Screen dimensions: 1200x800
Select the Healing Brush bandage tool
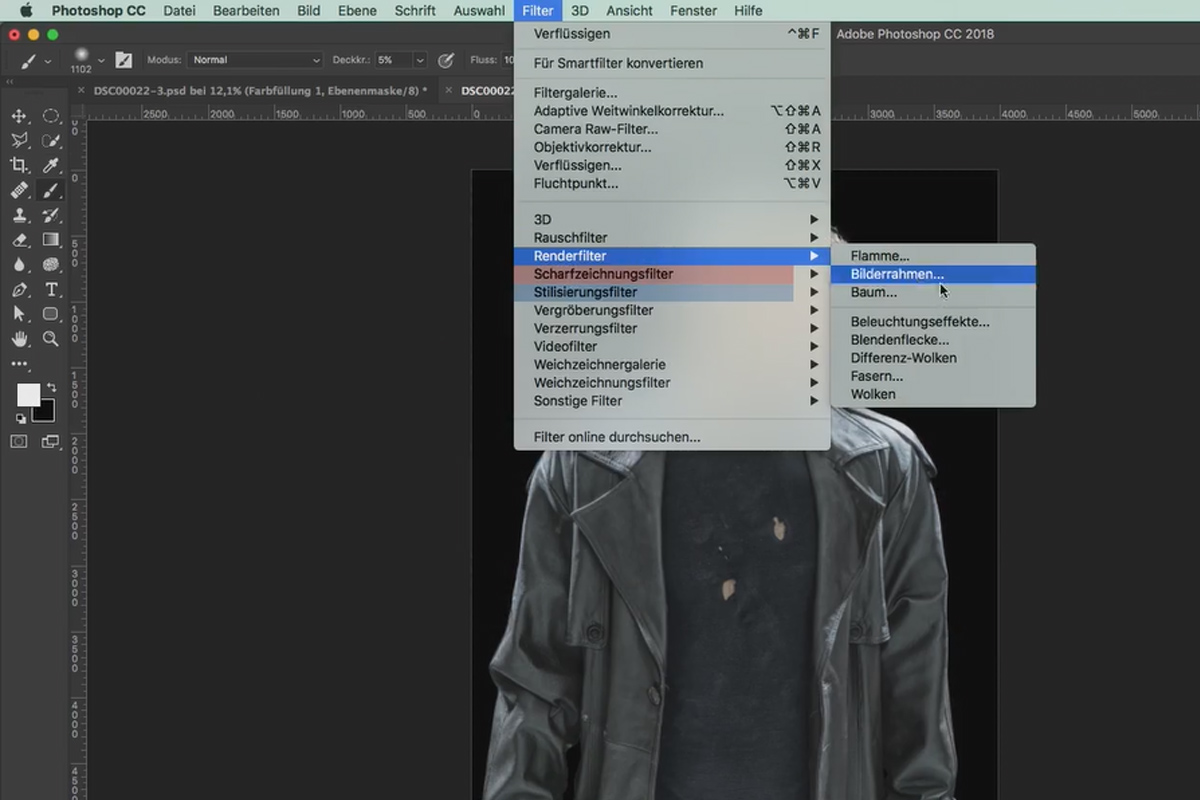(x=19, y=190)
